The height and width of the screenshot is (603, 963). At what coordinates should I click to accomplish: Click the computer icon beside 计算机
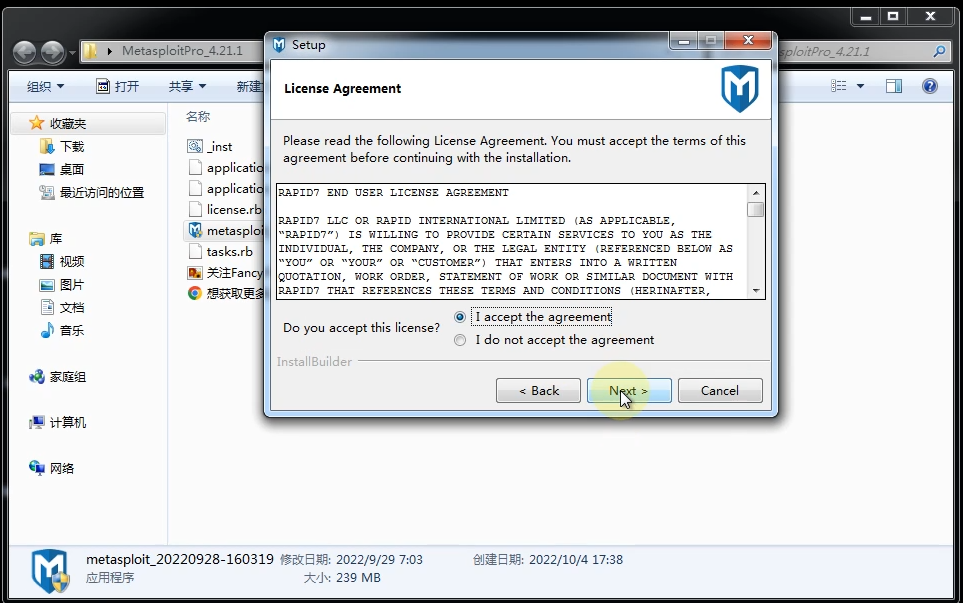point(37,422)
